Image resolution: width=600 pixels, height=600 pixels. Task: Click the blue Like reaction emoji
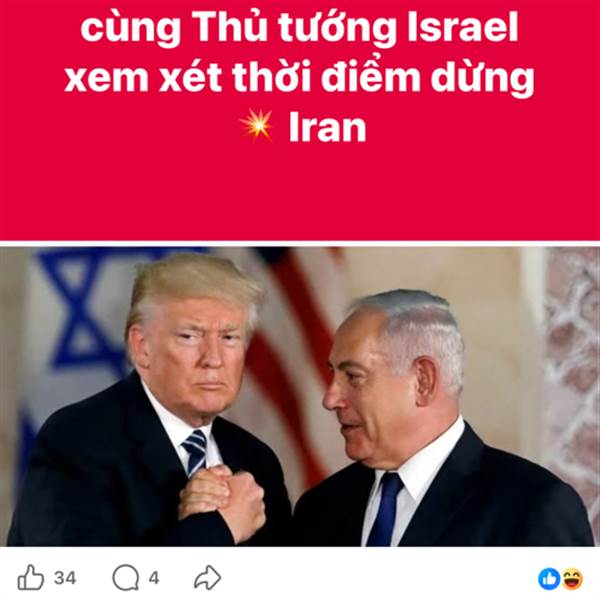(x=549, y=579)
